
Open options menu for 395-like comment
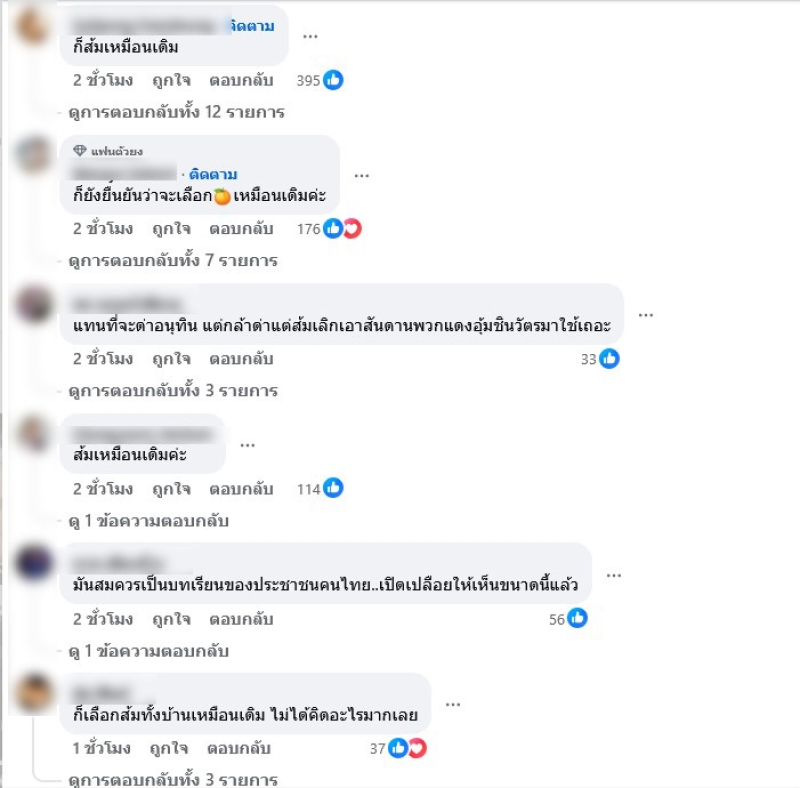(x=310, y=36)
